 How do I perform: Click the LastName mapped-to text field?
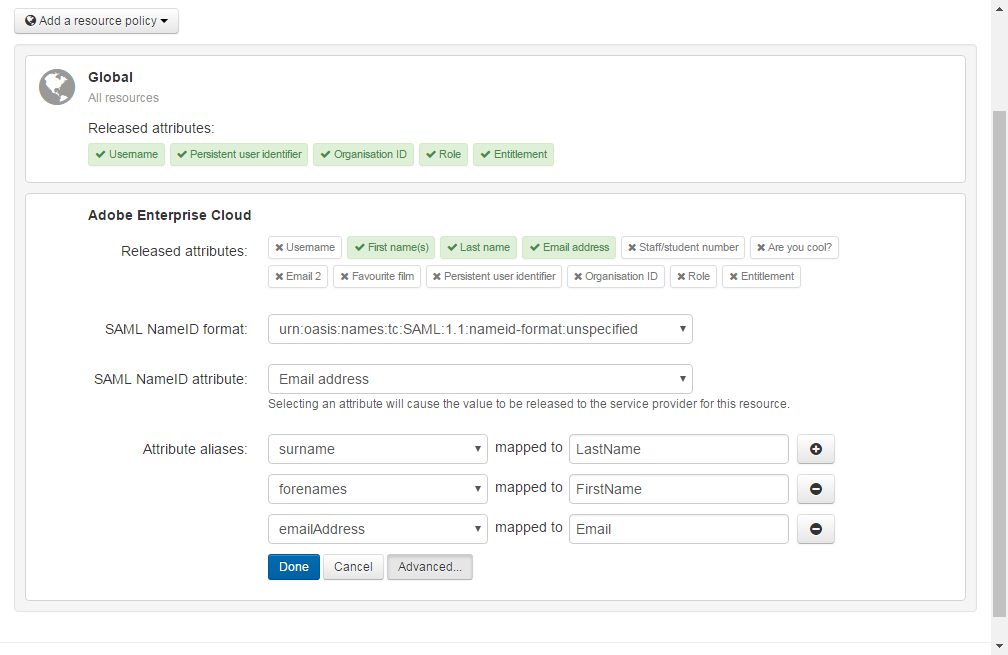[x=678, y=450]
